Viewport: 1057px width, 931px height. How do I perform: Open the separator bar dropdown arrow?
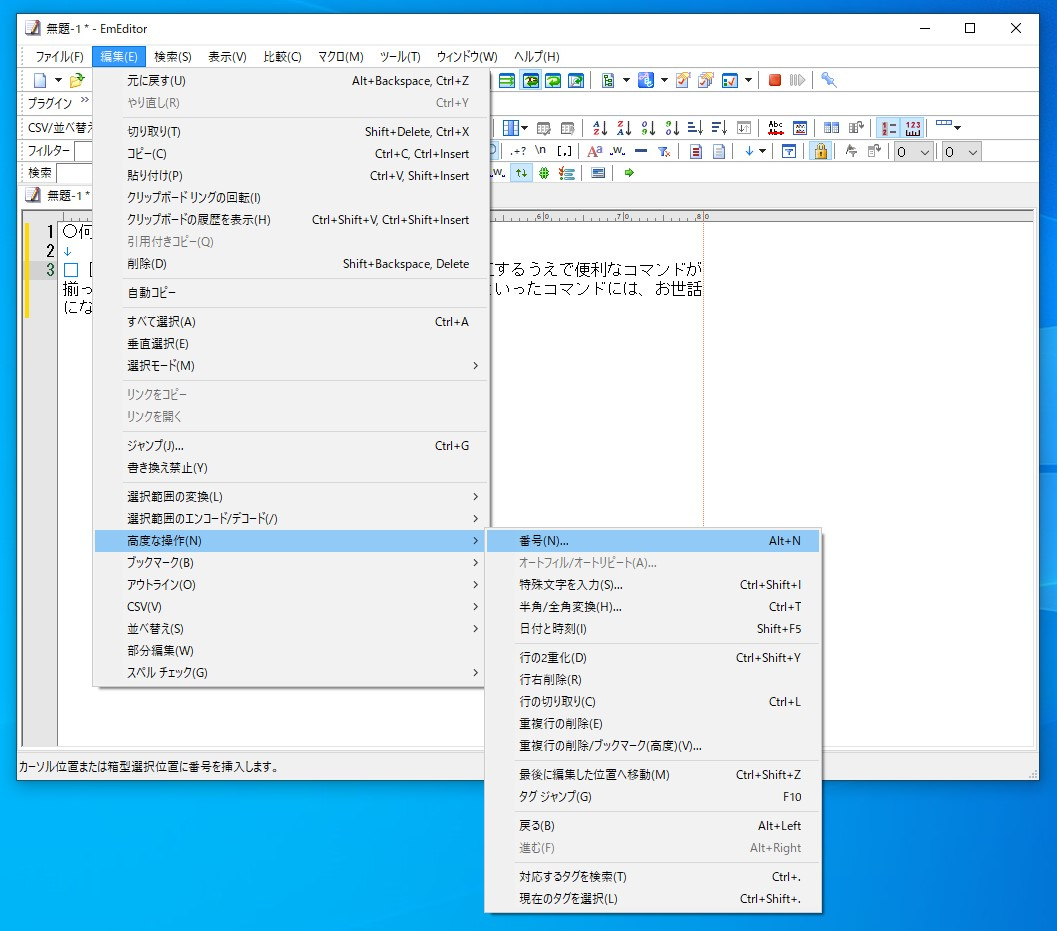[957, 127]
